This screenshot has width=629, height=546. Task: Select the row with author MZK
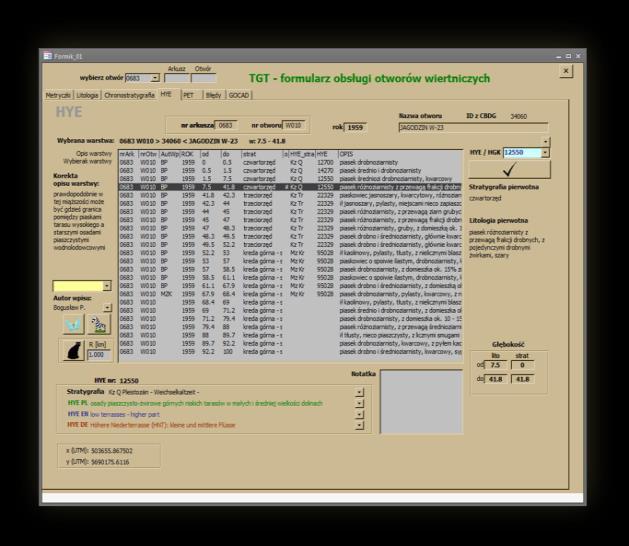pos(290,294)
